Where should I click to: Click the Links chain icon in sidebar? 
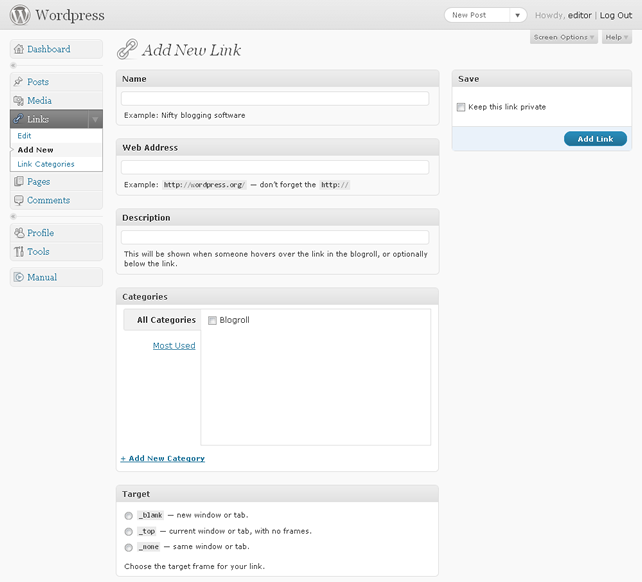(x=18, y=119)
